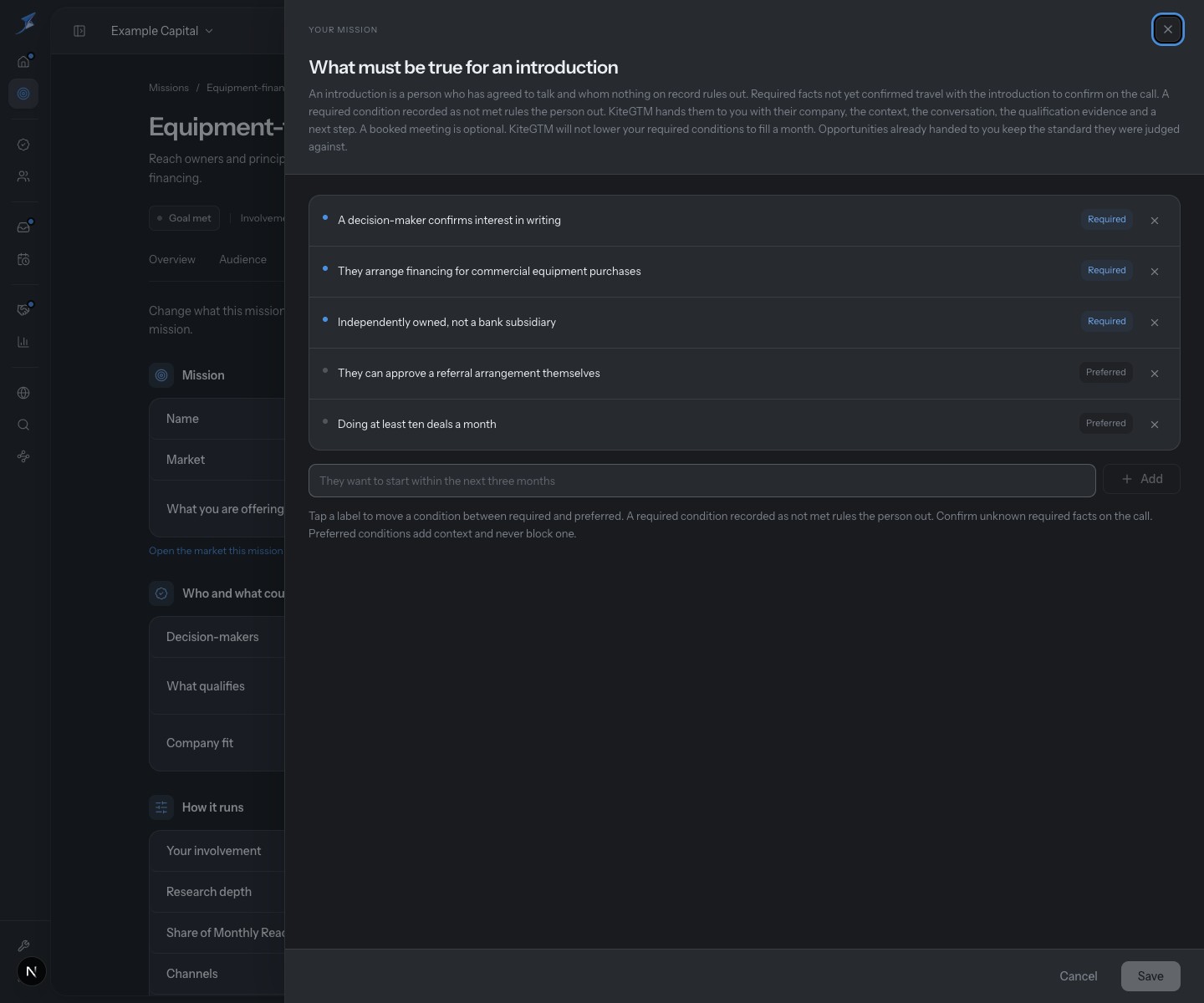The image size is (1204, 1003).
Task: Open the calendar clock icon
Action: pyautogui.click(x=23, y=259)
